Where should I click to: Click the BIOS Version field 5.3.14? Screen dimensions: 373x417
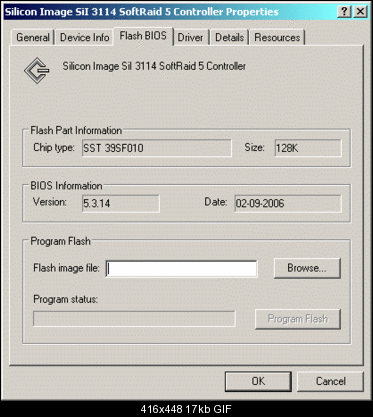121,203
